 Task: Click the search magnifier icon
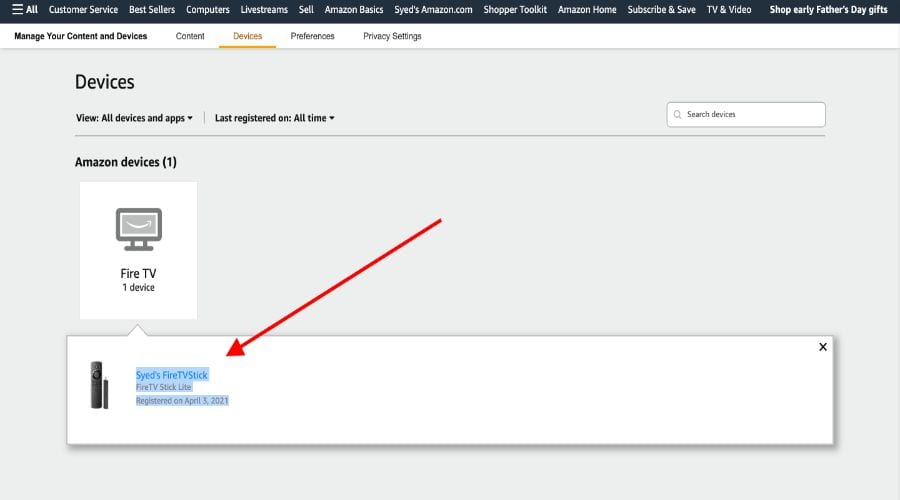[677, 114]
